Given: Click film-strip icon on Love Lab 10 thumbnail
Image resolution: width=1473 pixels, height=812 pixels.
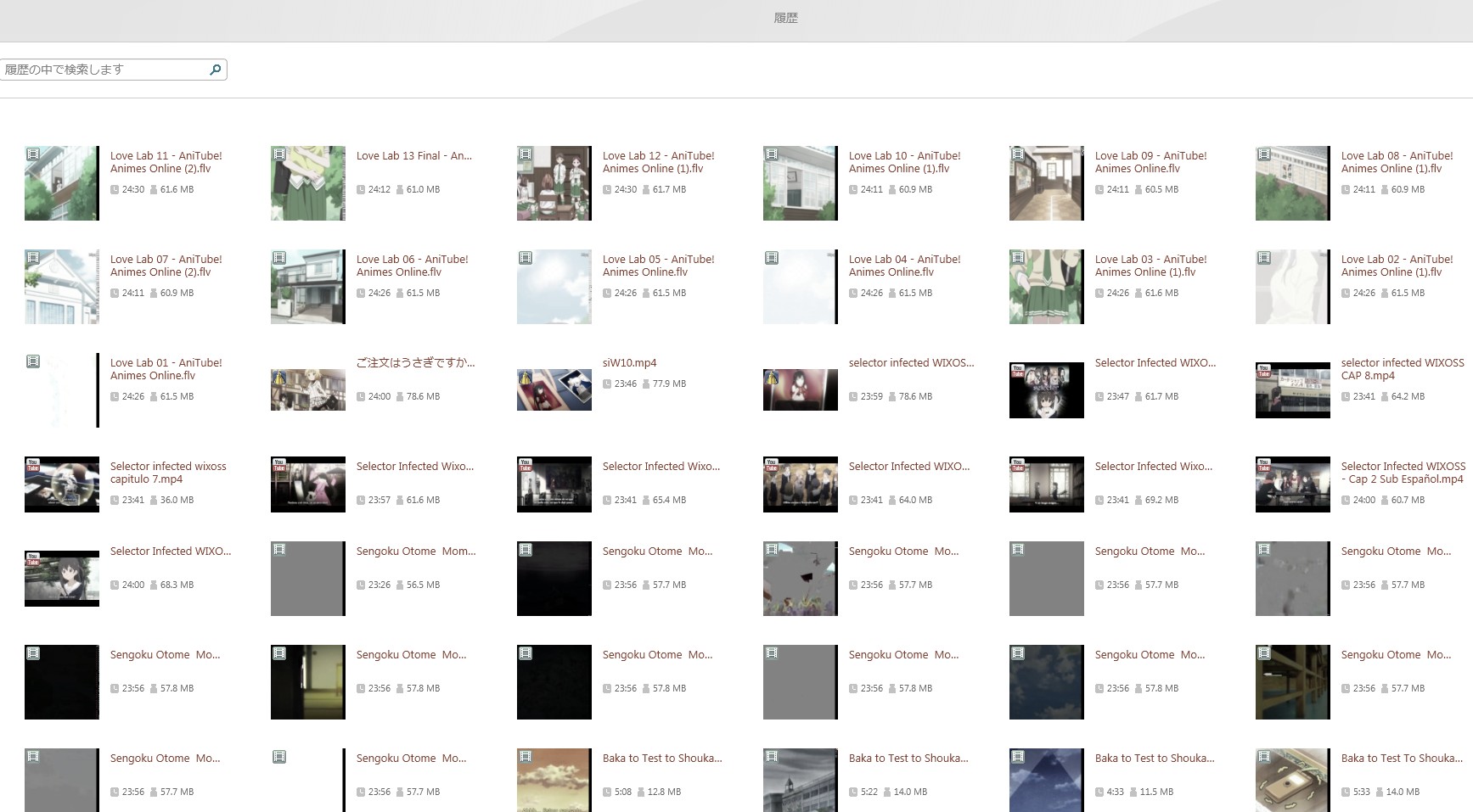Looking at the screenshot, I should tap(772, 154).
